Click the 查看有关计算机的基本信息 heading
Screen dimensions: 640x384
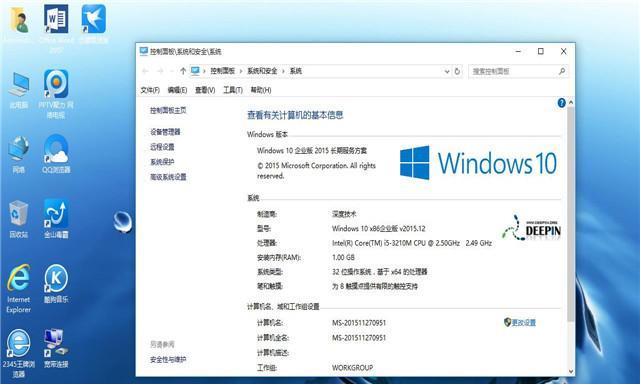295,115
